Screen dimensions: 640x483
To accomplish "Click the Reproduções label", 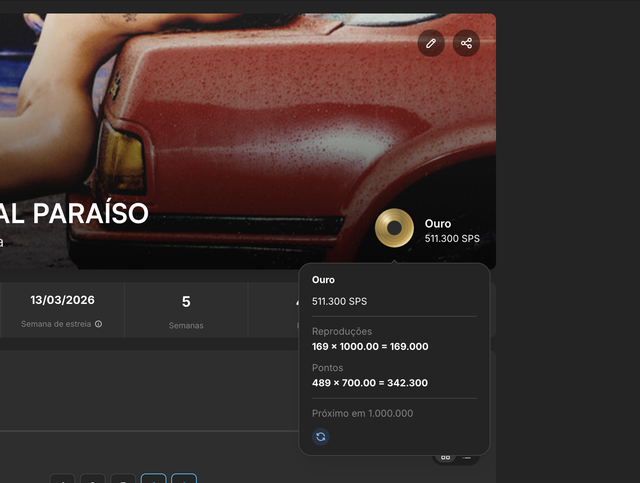I will [342, 331].
